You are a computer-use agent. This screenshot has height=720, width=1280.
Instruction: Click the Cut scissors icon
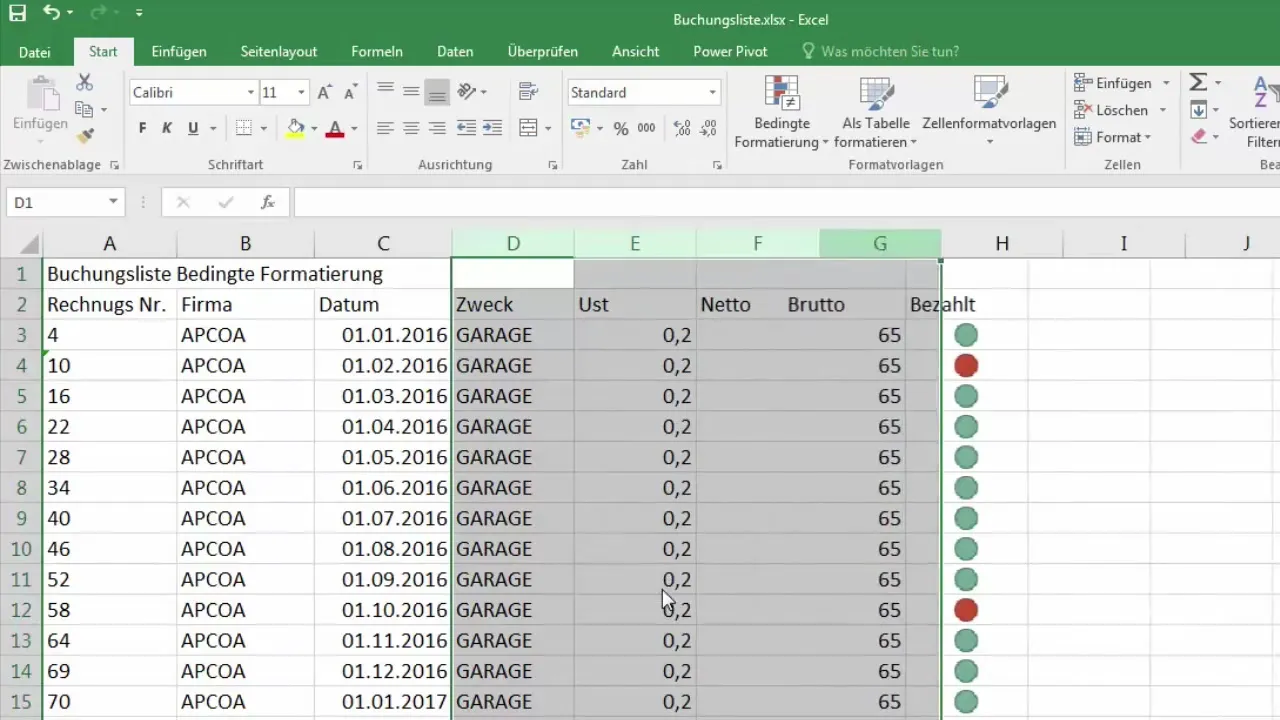pyautogui.click(x=85, y=83)
